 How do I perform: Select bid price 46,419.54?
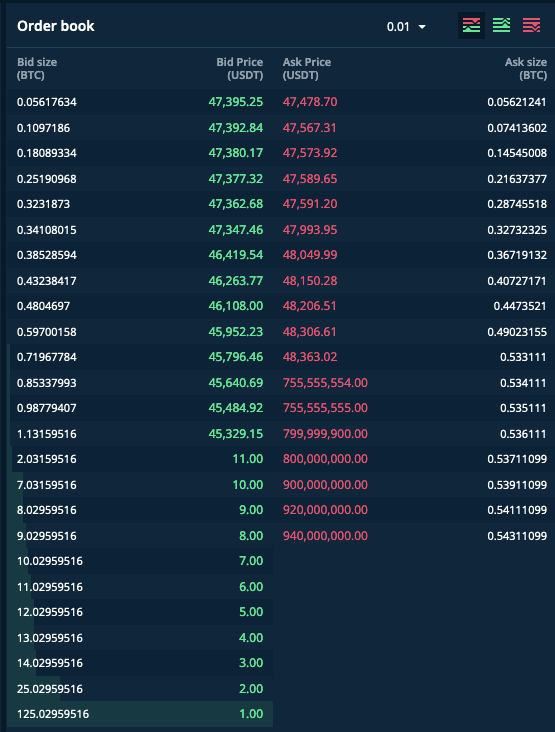point(236,255)
